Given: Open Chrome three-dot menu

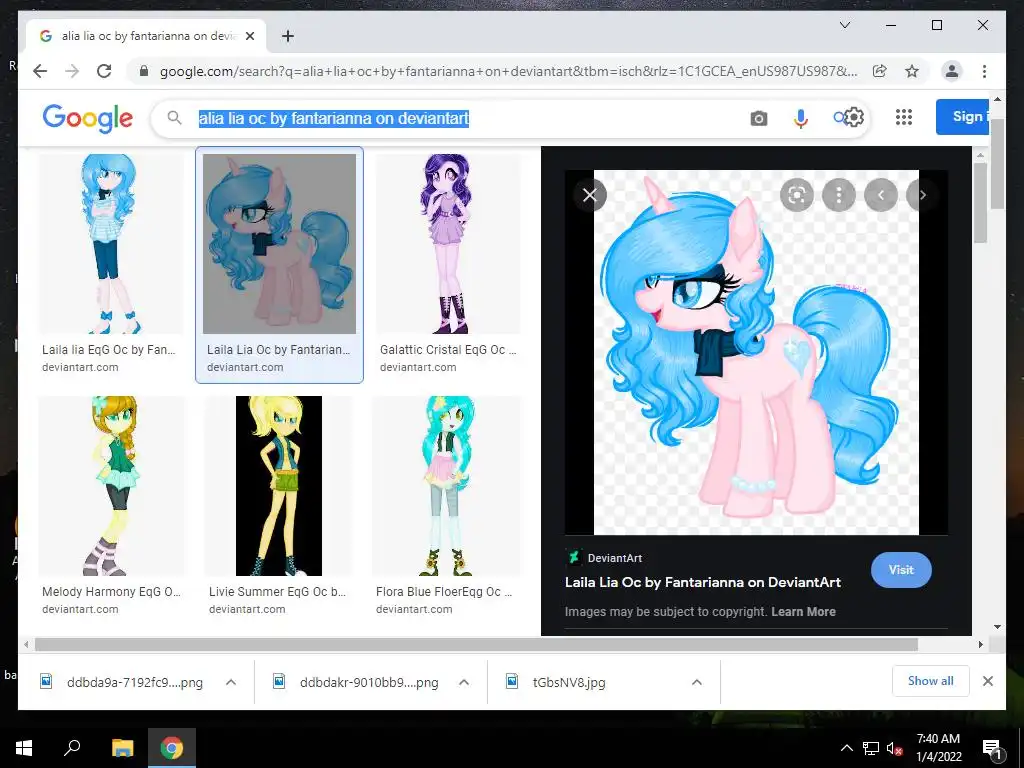Looking at the screenshot, I should pyautogui.click(x=984, y=71).
